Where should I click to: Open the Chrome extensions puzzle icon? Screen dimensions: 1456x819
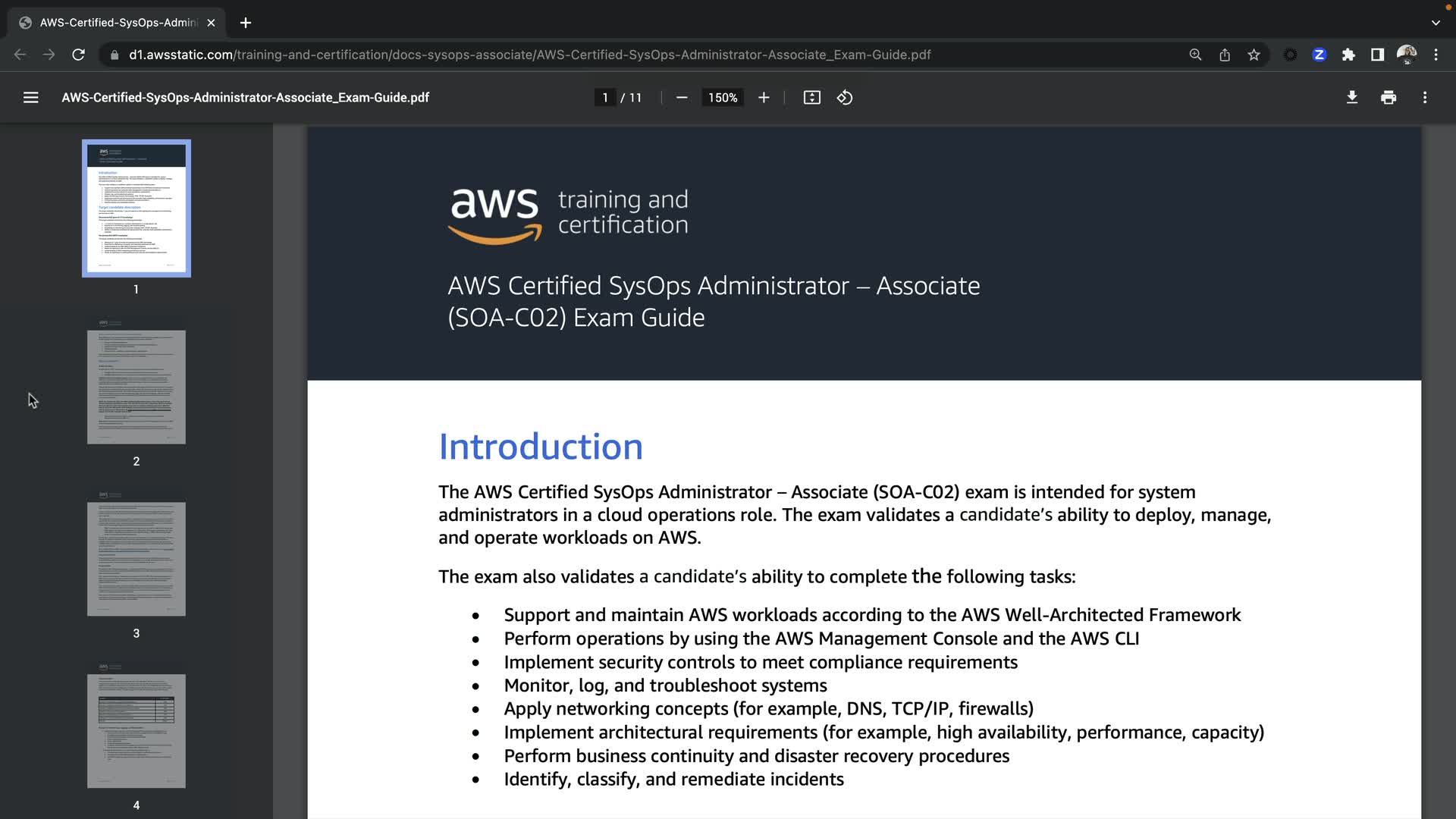point(1348,55)
